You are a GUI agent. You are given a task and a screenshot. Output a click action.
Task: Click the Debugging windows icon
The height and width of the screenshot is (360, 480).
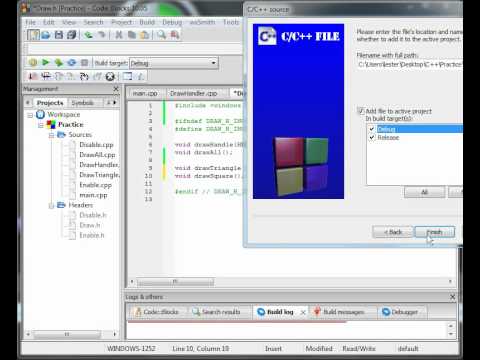pos(128,77)
